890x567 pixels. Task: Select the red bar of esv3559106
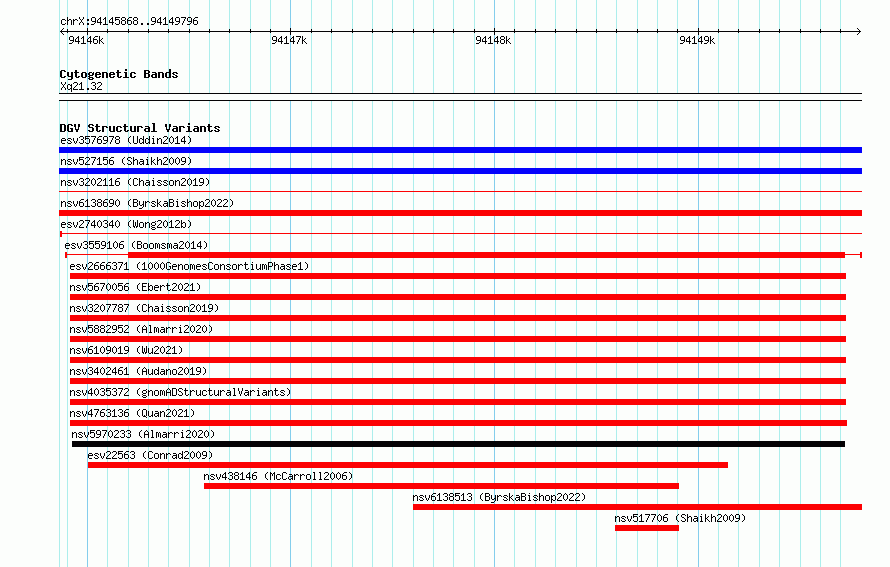point(486,255)
